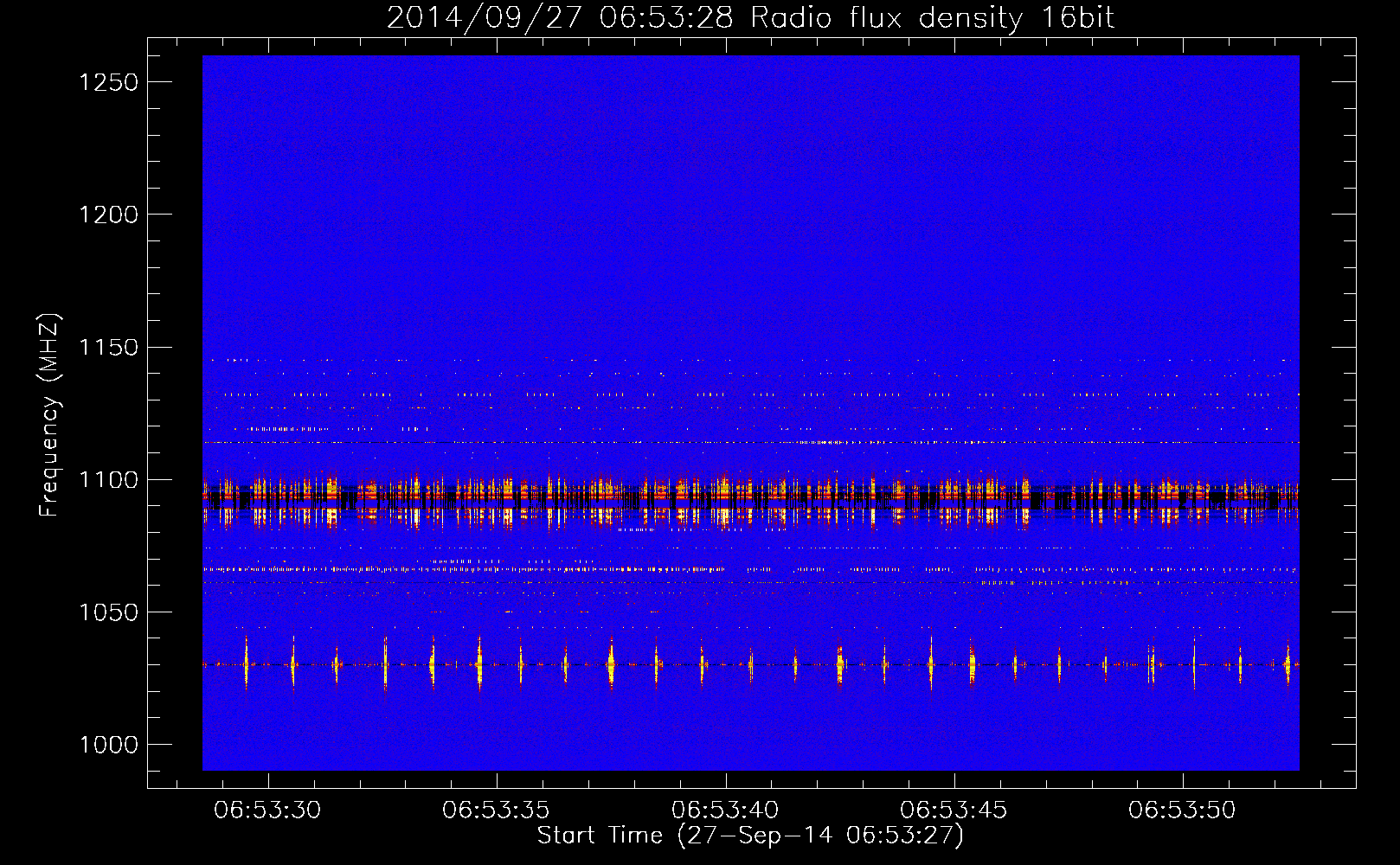The height and width of the screenshot is (865, 1400).
Task: Click the 'Frequency (MHZ)' y-axis title
Action: click(x=50, y=415)
